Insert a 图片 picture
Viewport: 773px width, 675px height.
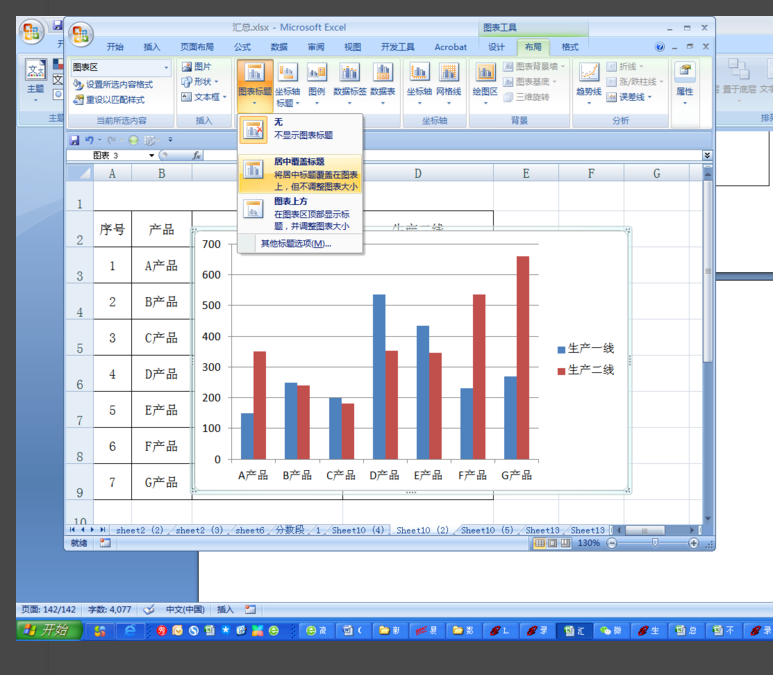click(x=196, y=67)
